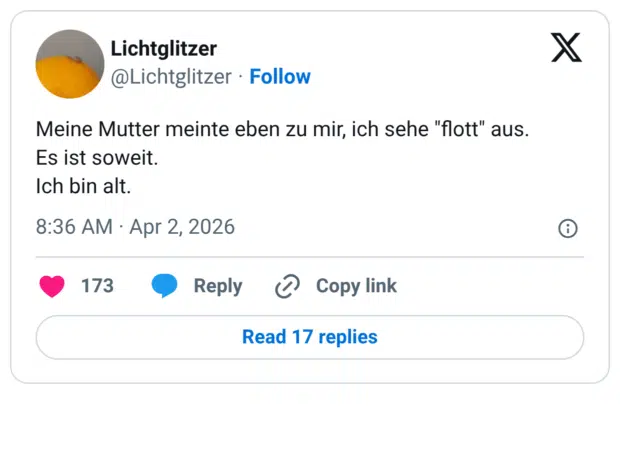Open the @Lichtglitzer handle link
This screenshot has height=466, width=620.
(x=170, y=77)
